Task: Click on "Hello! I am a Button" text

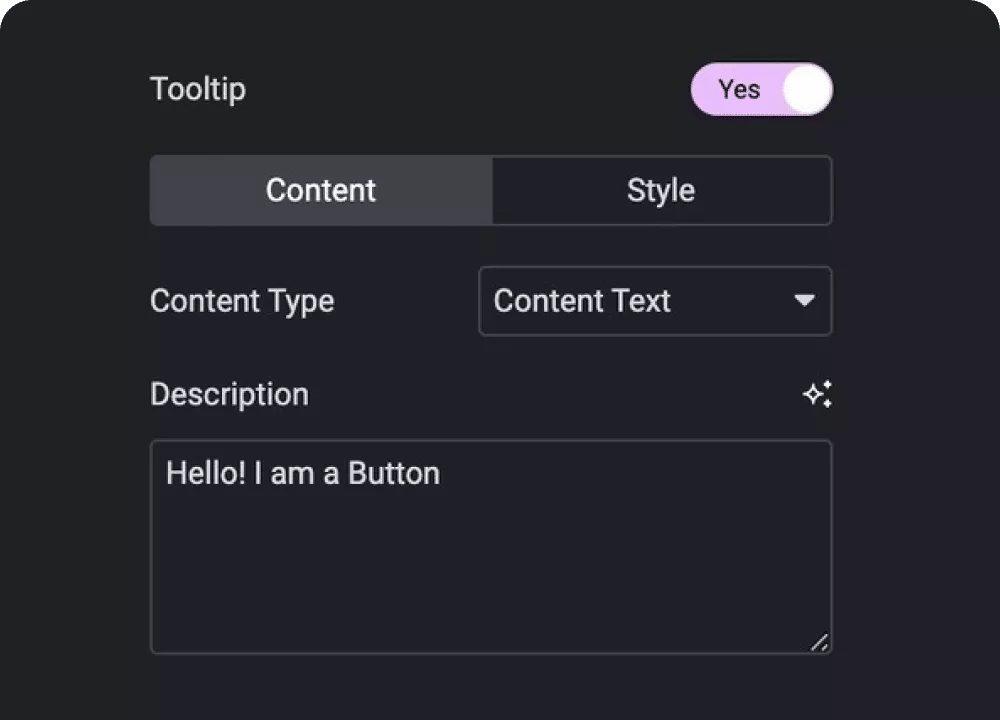Action: click(x=303, y=473)
